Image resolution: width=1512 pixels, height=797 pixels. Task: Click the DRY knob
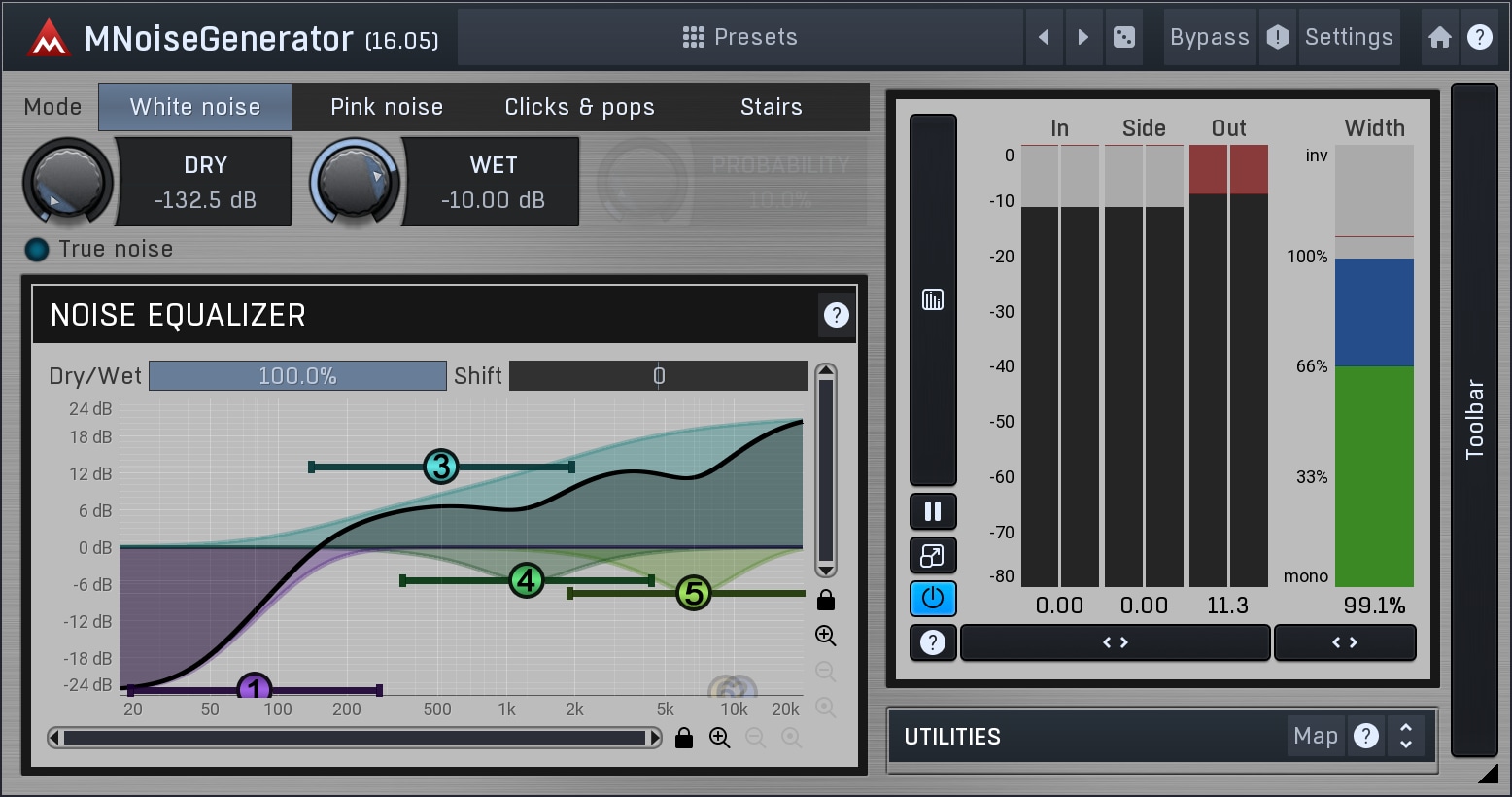coord(68,182)
